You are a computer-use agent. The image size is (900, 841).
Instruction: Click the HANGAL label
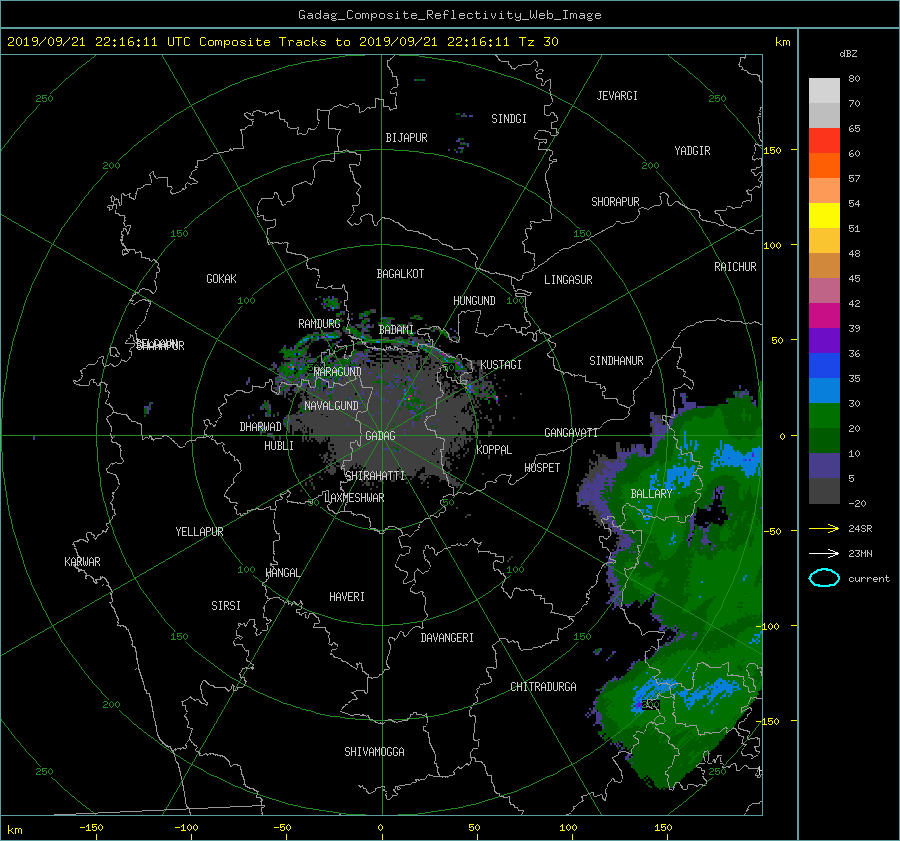point(282,573)
